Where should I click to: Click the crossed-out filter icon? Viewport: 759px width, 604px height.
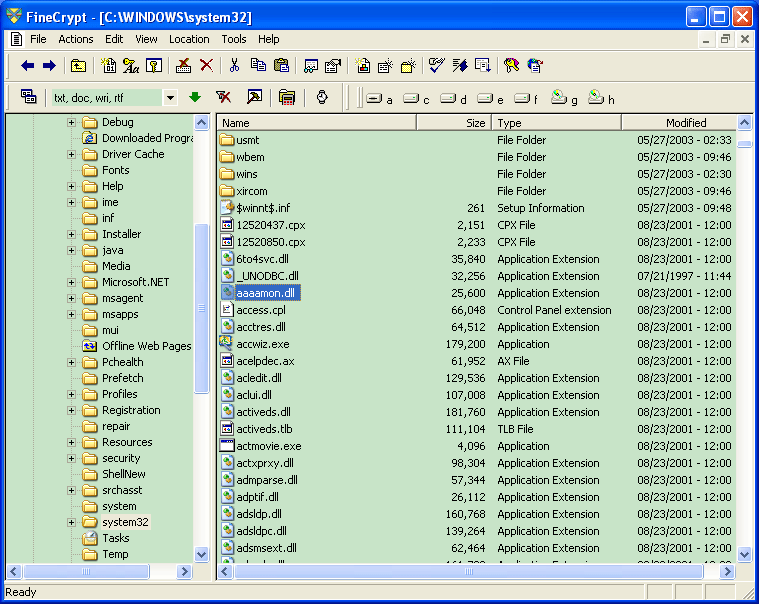coord(223,97)
